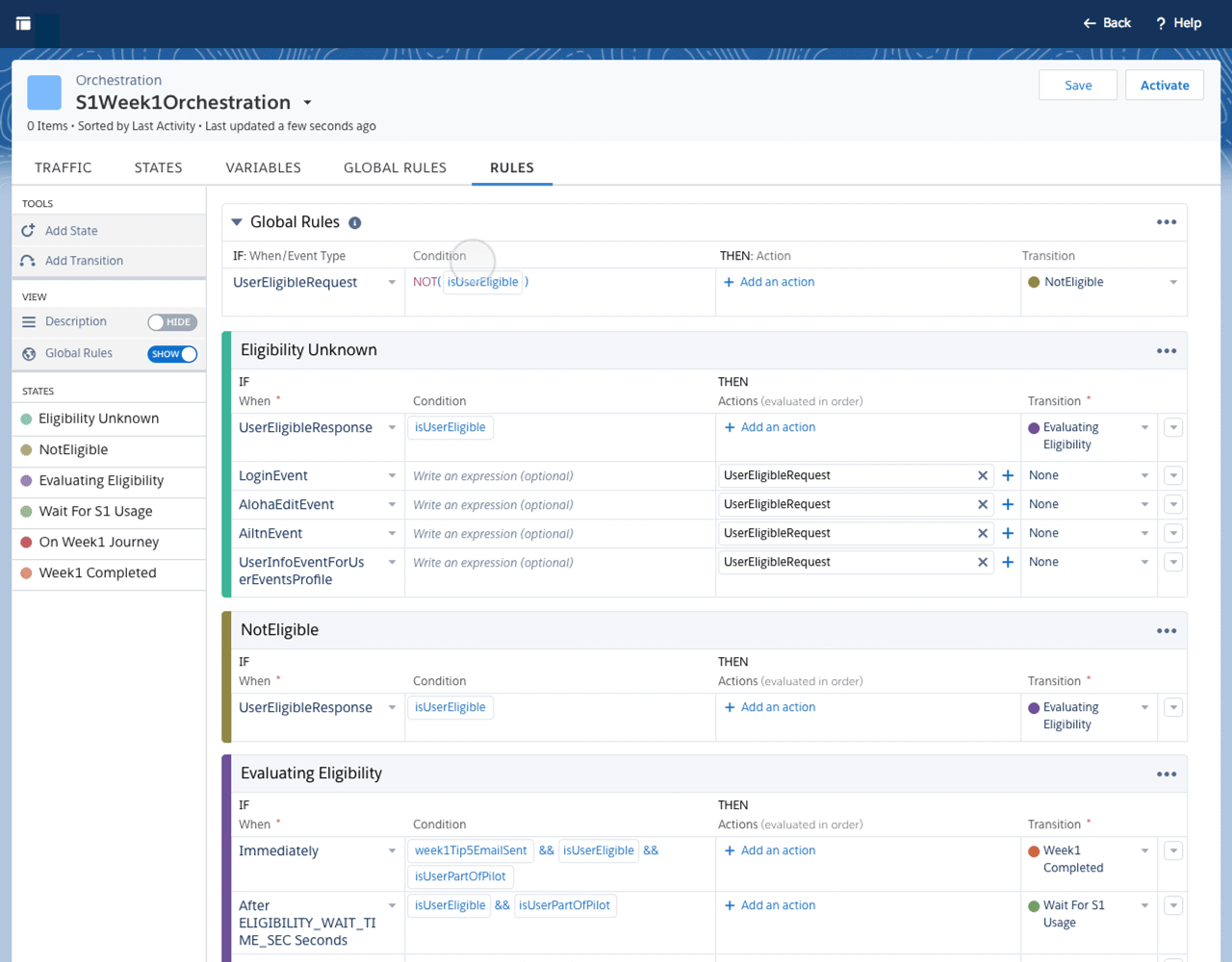Switch to the GLOBAL RULES tab
The width and height of the screenshot is (1232, 962).
(x=396, y=167)
